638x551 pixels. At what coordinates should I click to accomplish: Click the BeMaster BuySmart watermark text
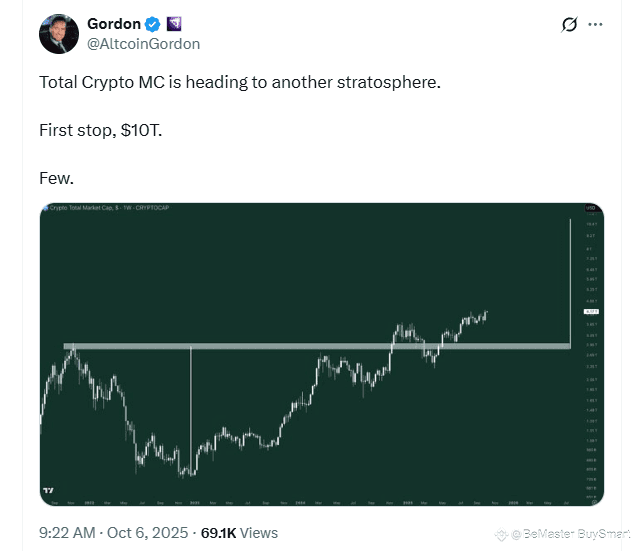coord(569,534)
